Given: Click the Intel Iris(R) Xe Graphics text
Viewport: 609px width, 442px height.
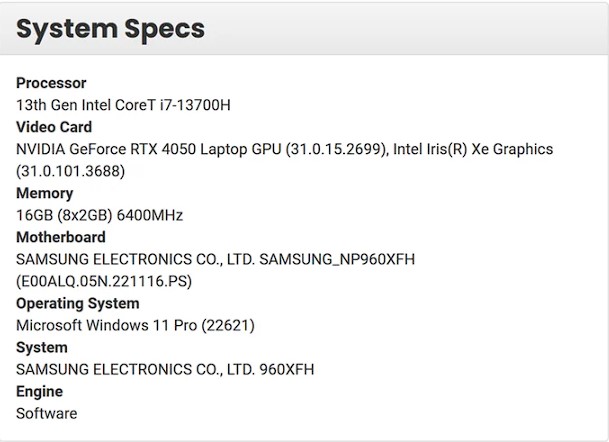Looking at the screenshot, I should click(473, 149).
